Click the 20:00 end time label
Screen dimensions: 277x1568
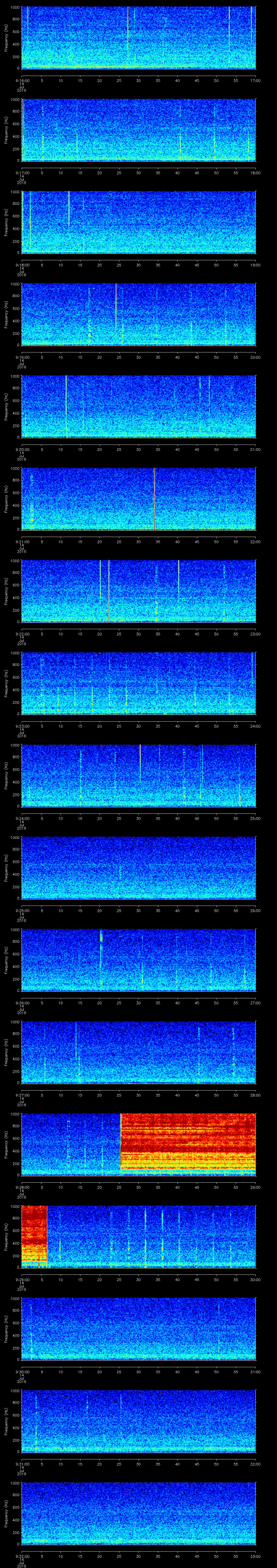[x=255, y=357]
